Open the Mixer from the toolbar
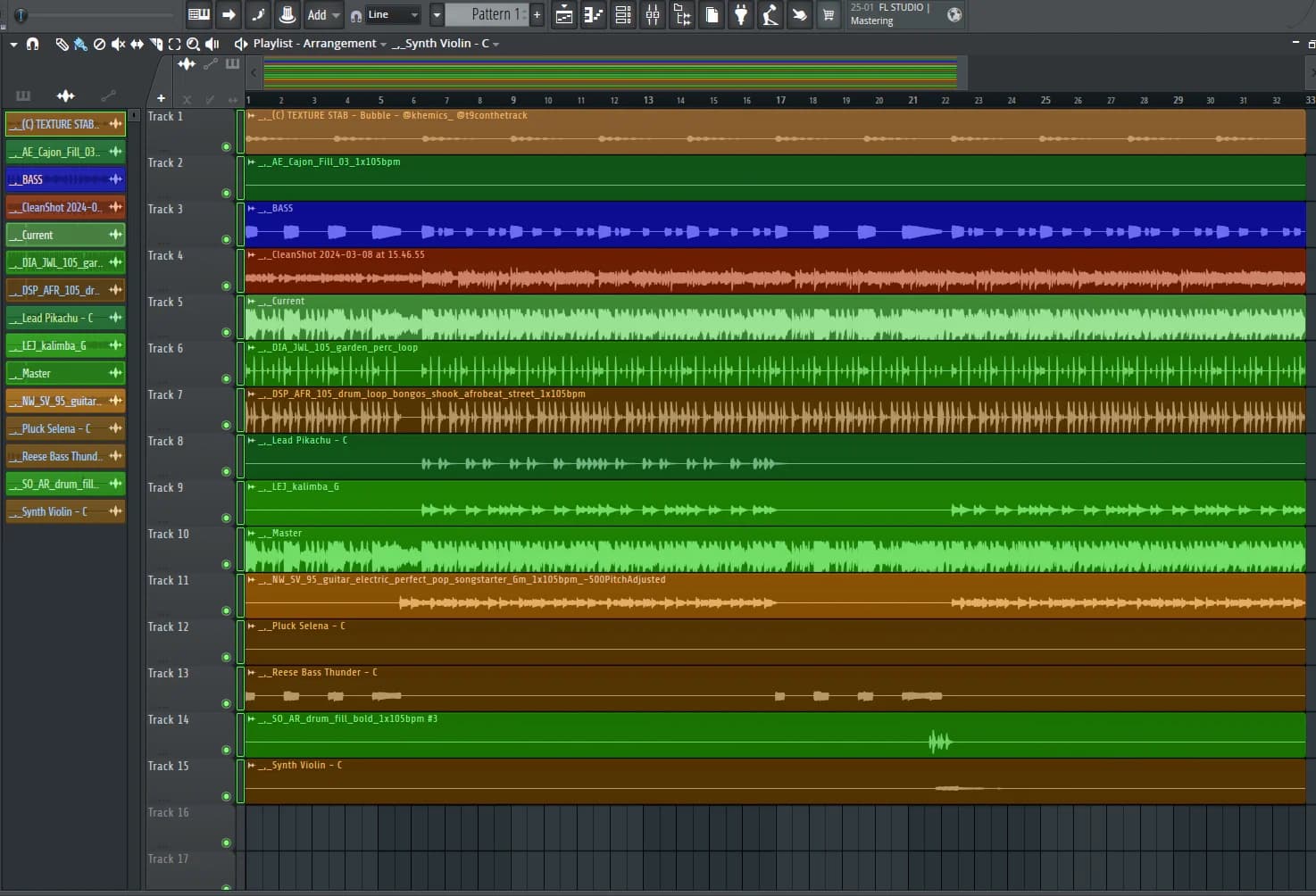 653,15
